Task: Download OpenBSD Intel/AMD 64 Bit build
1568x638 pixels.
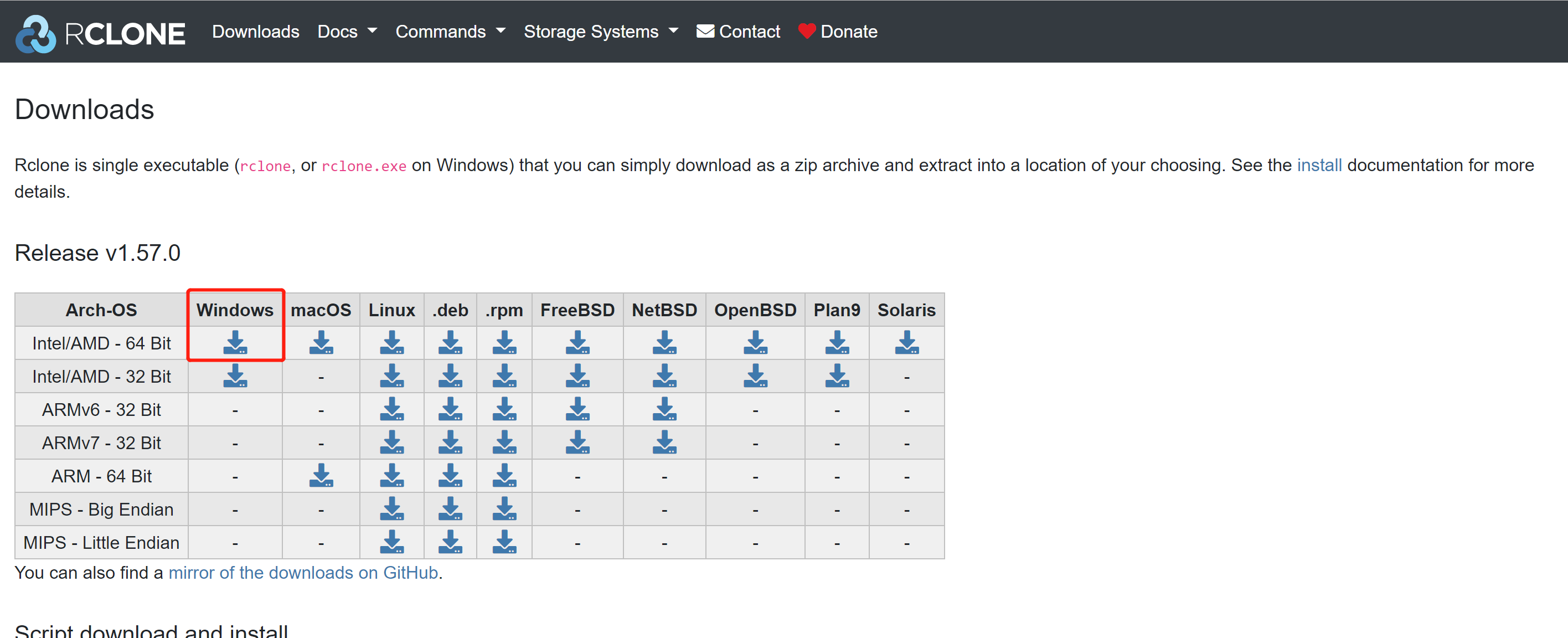Action: click(755, 343)
